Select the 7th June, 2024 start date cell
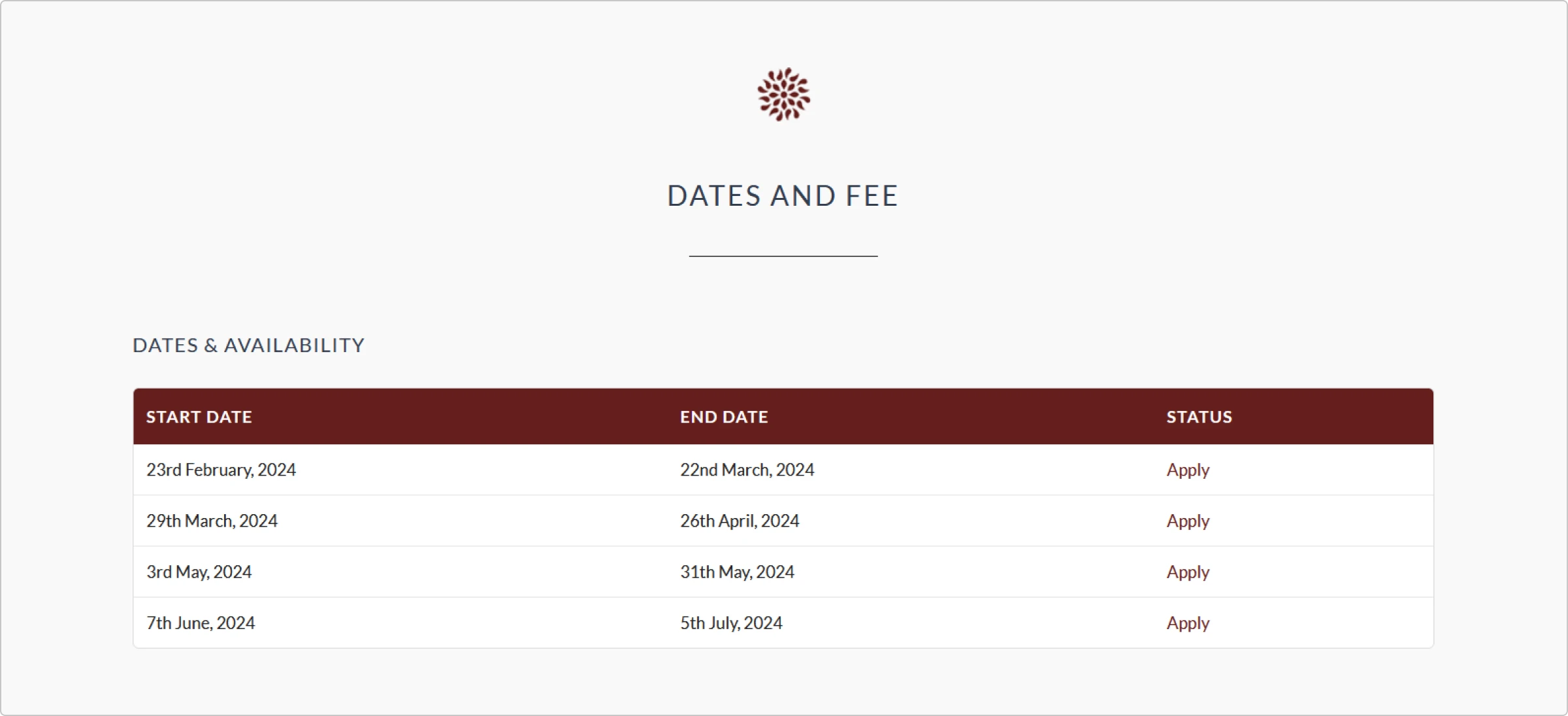This screenshot has height=716, width=1568. tap(201, 623)
